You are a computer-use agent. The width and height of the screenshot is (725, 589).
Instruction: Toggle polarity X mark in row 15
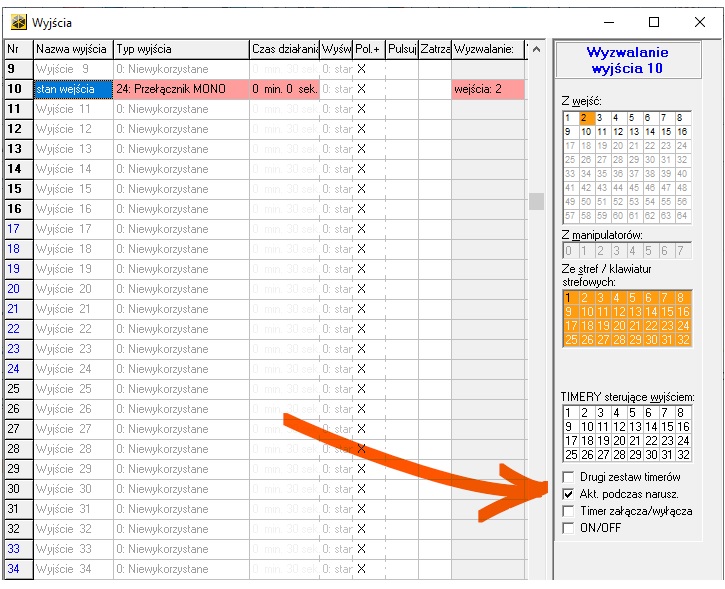(361, 189)
